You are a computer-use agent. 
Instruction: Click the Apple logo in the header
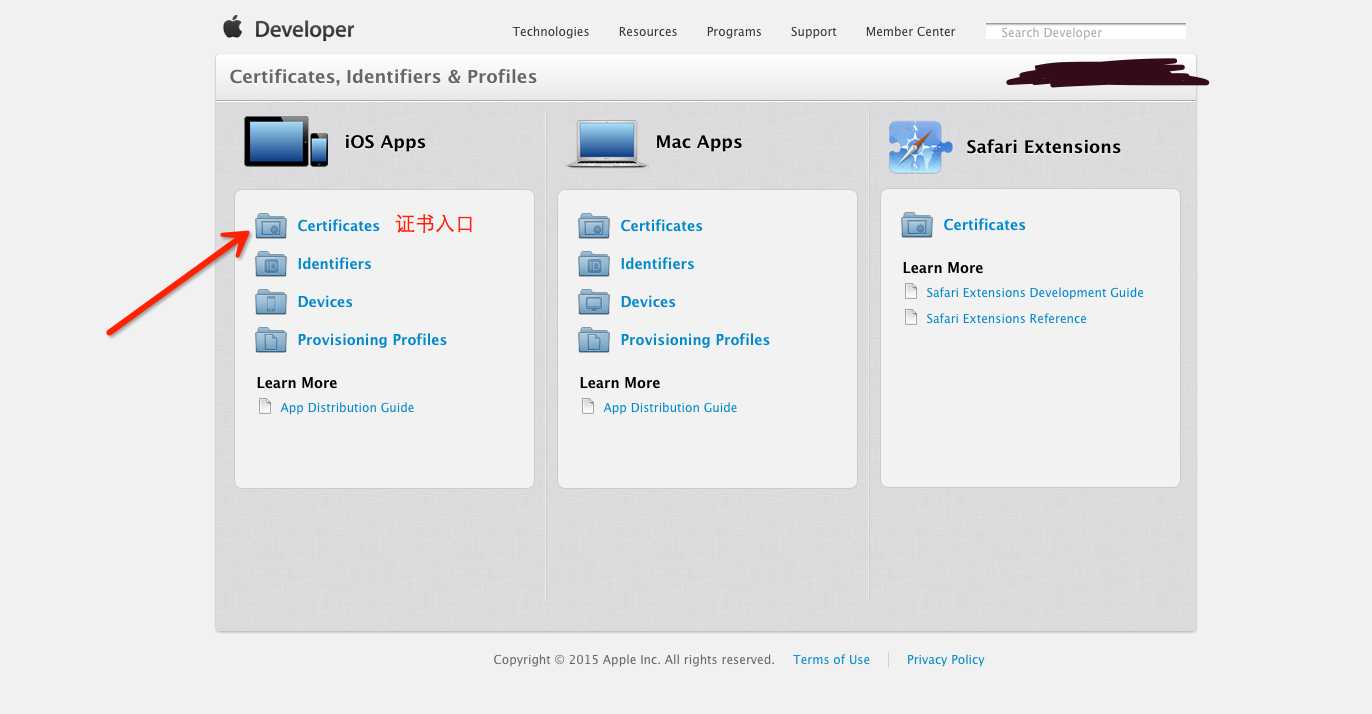pos(233,27)
